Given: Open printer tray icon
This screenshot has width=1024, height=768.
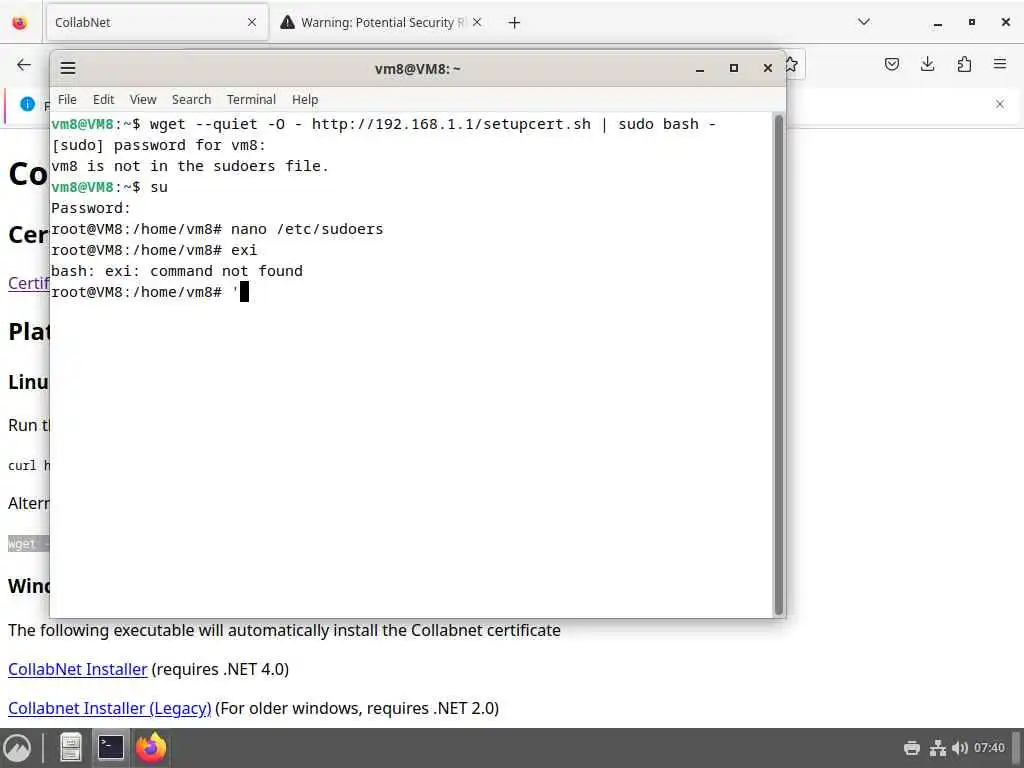Looking at the screenshot, I should (x=912, y=748).
